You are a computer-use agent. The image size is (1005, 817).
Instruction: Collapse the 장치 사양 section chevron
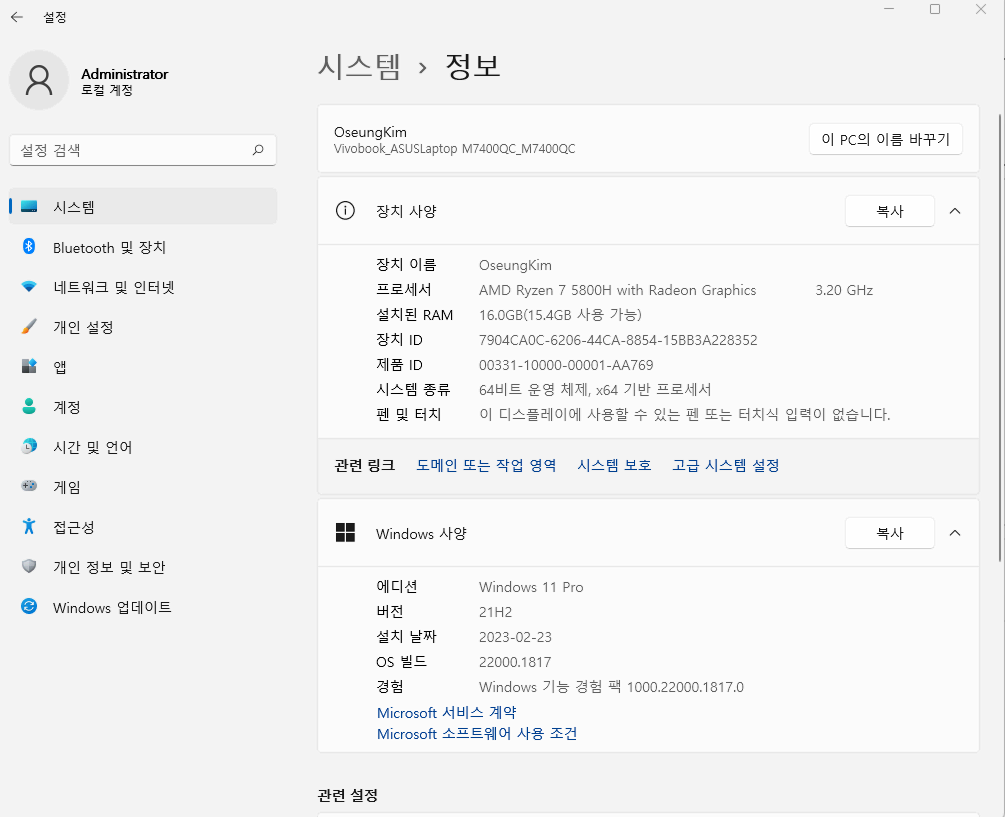click(955, 211)
